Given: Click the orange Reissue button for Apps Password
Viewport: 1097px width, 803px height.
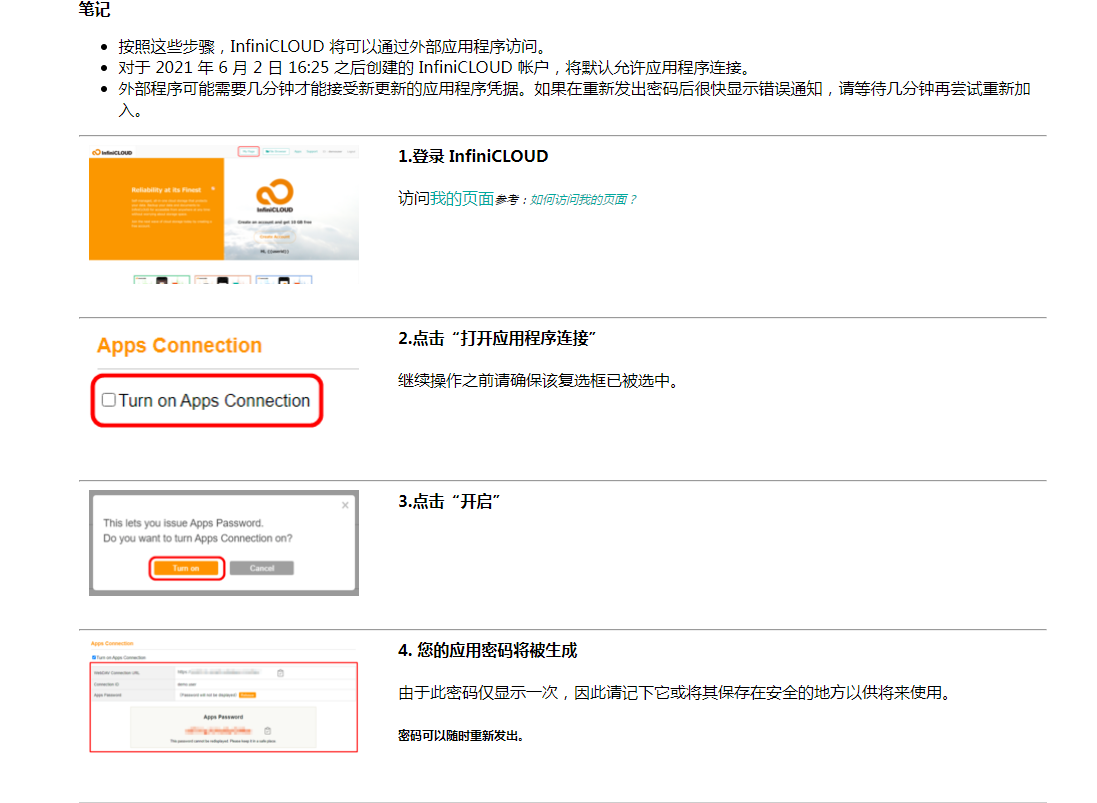Looking at the screenshot, I should [247, 694].
